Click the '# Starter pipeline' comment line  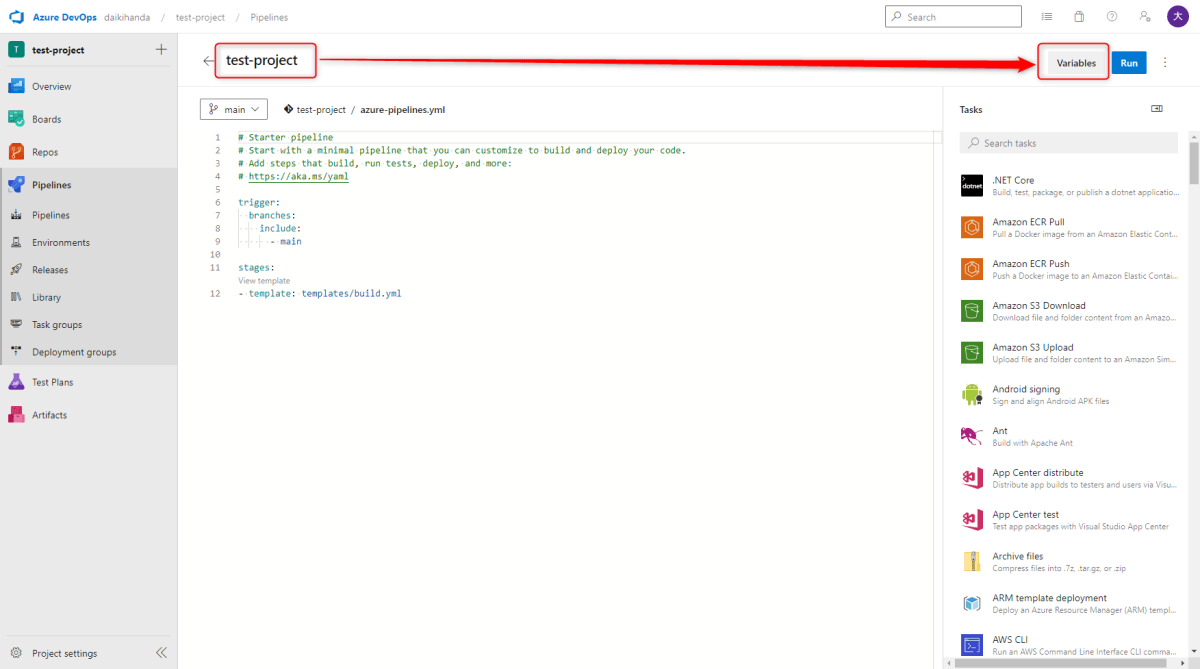286,137
